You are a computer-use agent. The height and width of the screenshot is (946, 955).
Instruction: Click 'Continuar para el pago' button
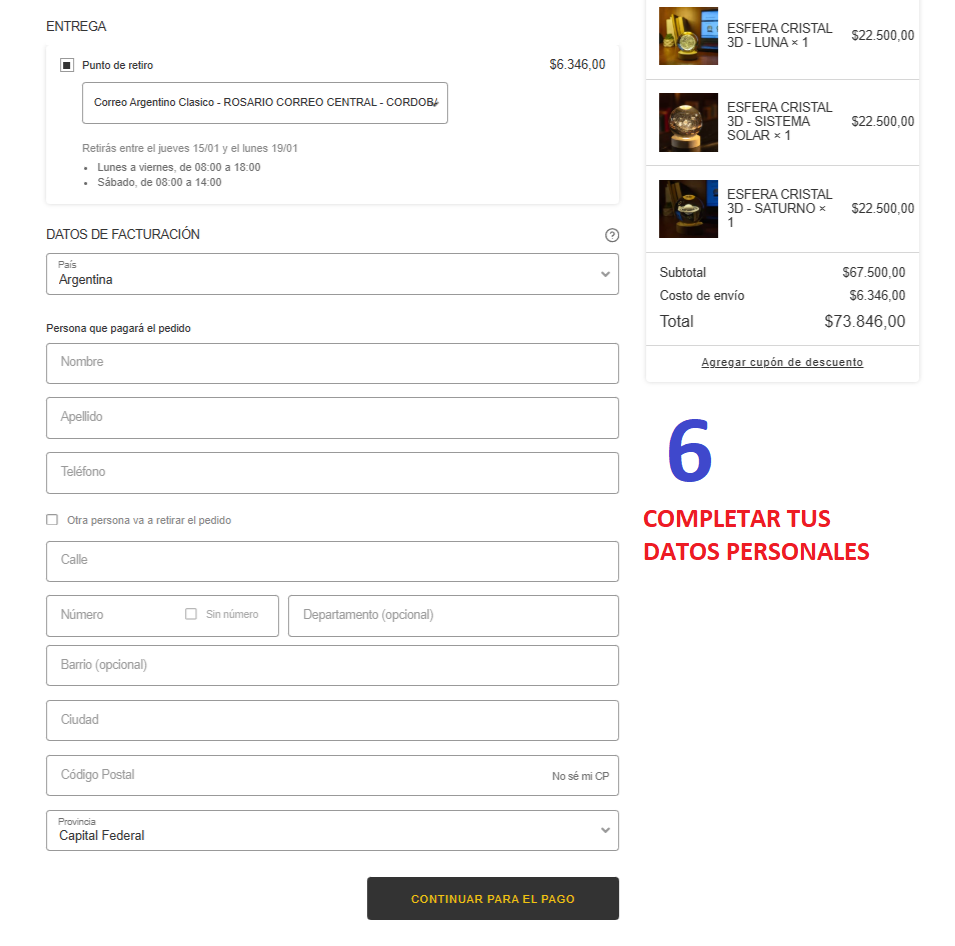492,898
